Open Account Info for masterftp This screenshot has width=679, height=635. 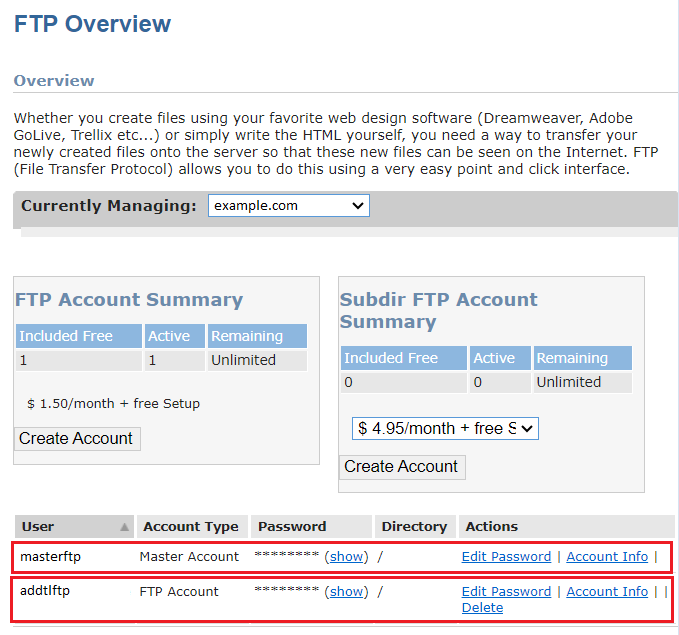tap(607, 557)
